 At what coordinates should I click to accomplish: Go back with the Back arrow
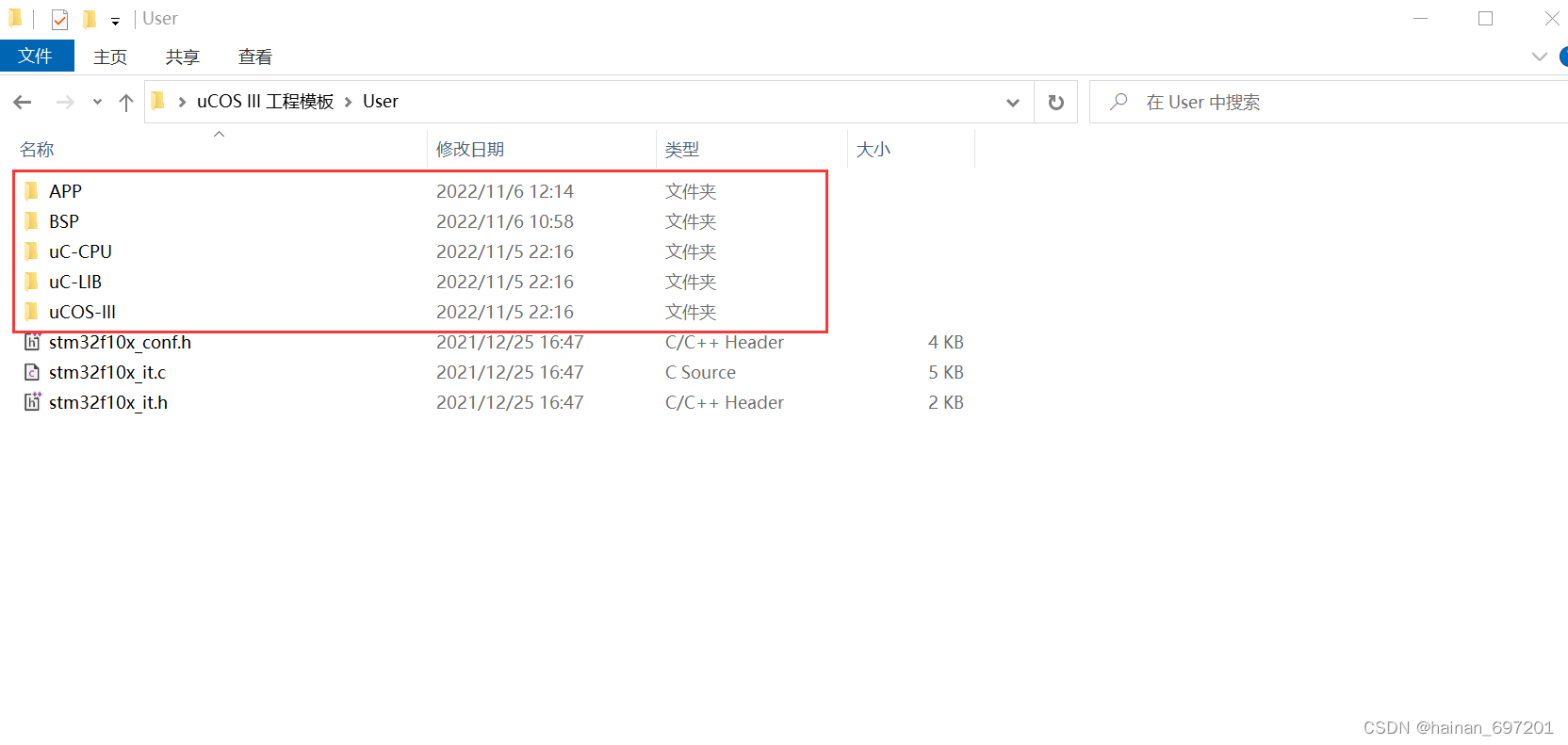(x=23, y=102)
